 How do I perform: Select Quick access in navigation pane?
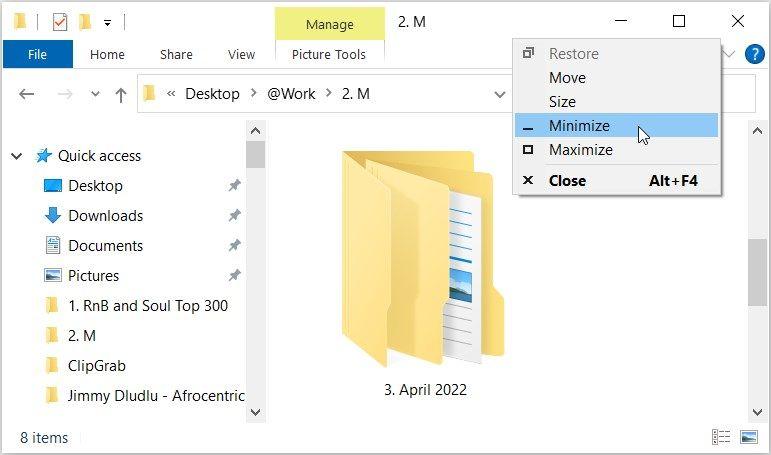[x=99, y=156]
